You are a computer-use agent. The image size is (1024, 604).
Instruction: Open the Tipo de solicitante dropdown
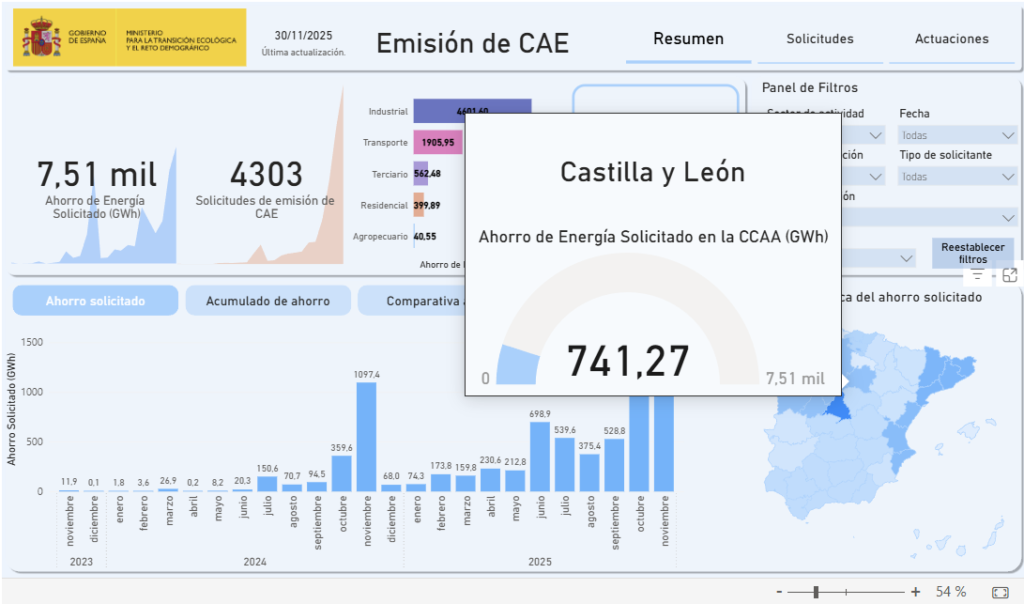point(958,176)
